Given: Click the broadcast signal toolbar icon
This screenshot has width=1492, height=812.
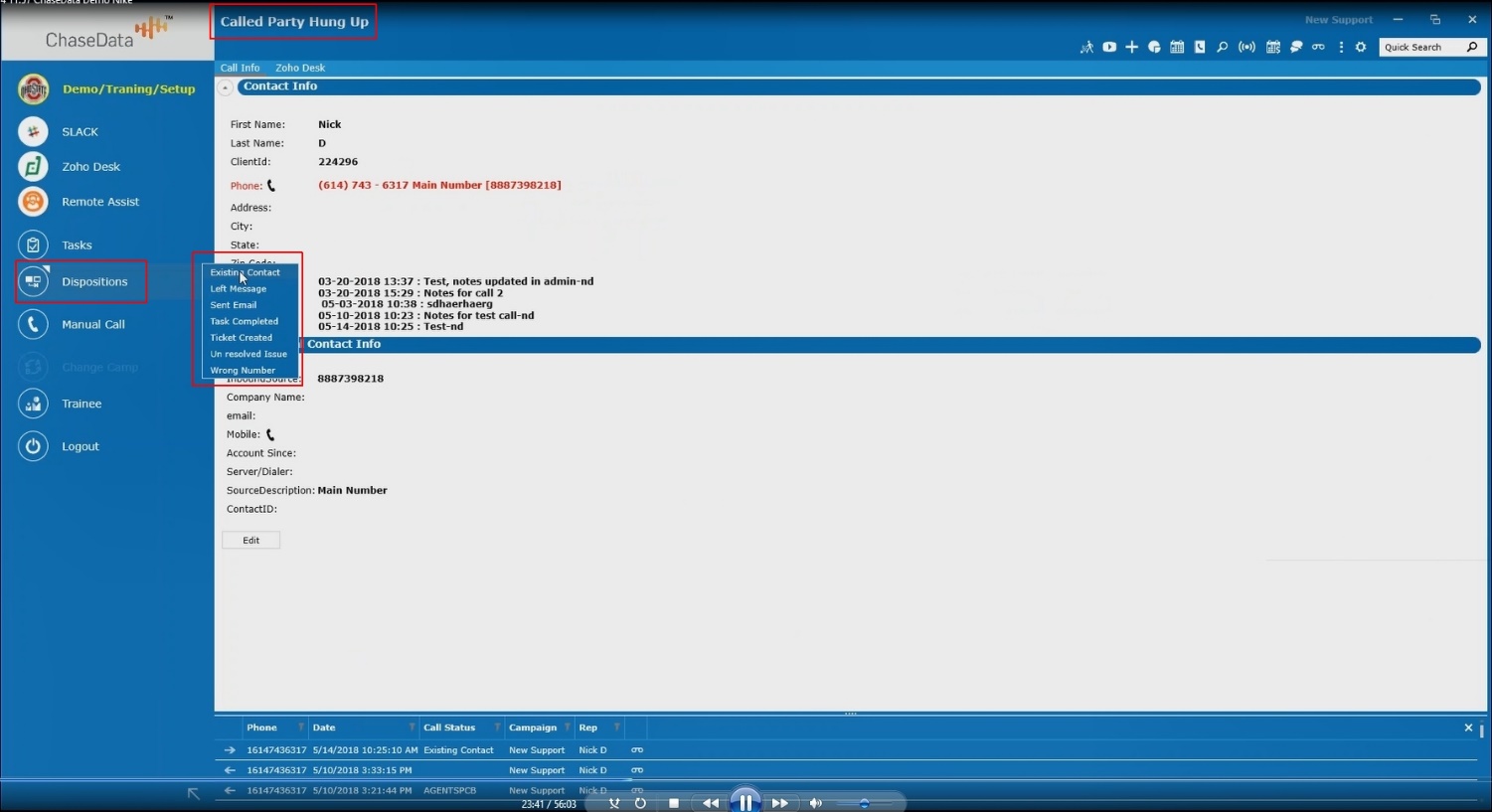Looking at the screenshot, I should (x=1246, y=47).
